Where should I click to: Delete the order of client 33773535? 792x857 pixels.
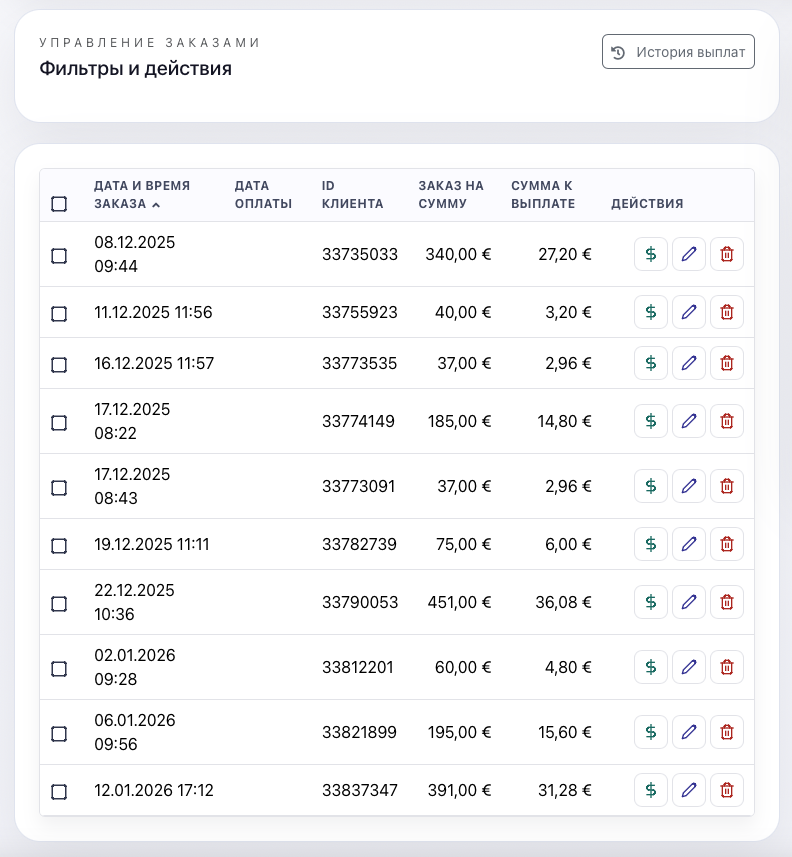pos(727,363)
